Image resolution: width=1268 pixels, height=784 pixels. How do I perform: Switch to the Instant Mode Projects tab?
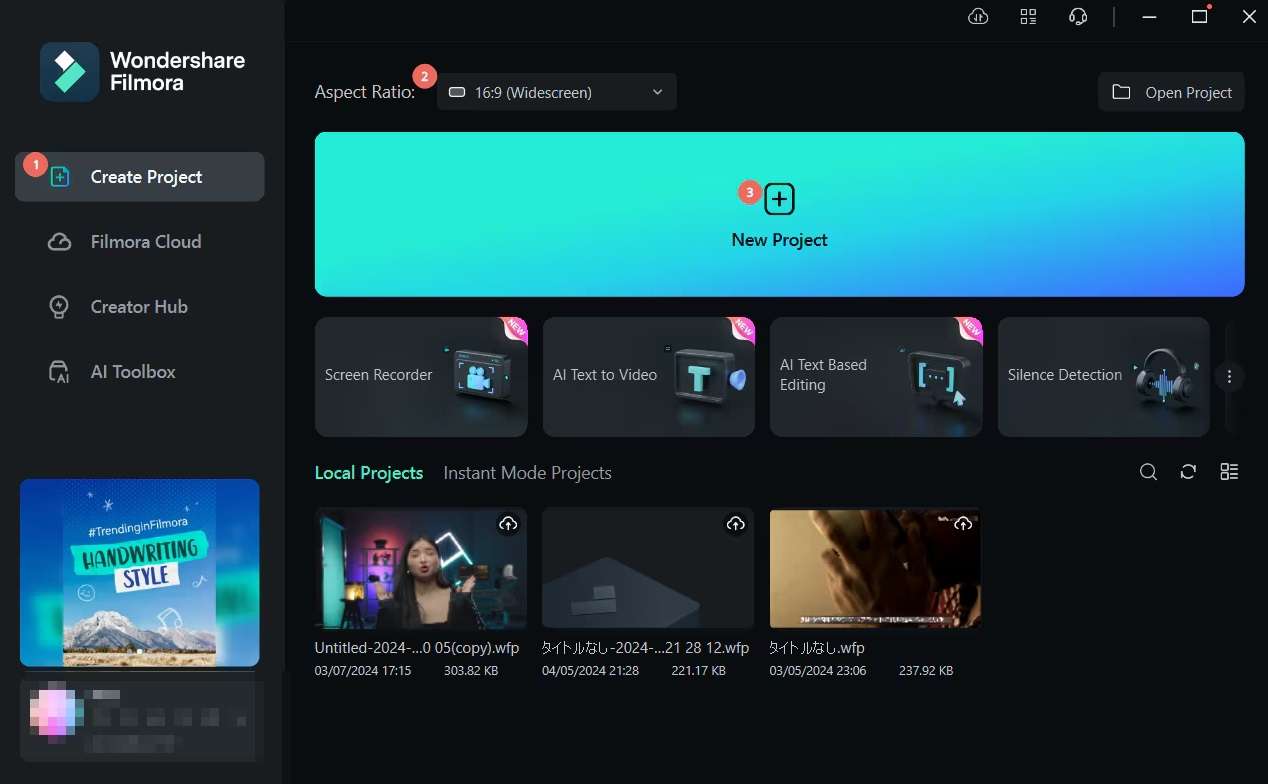(x=528, y=473)
